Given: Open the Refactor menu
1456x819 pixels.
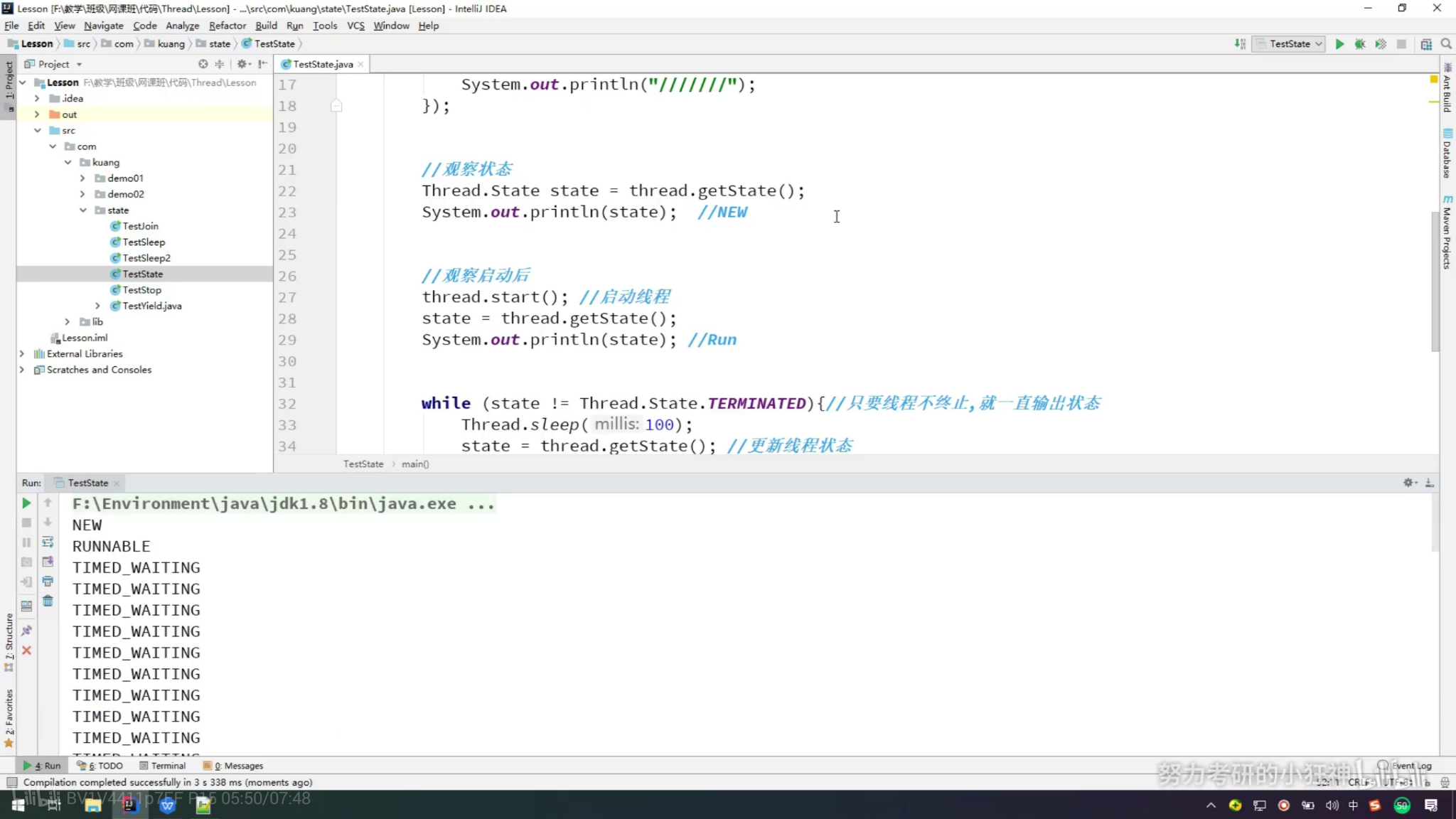Looking at the screenshot, I should point(227,26).
